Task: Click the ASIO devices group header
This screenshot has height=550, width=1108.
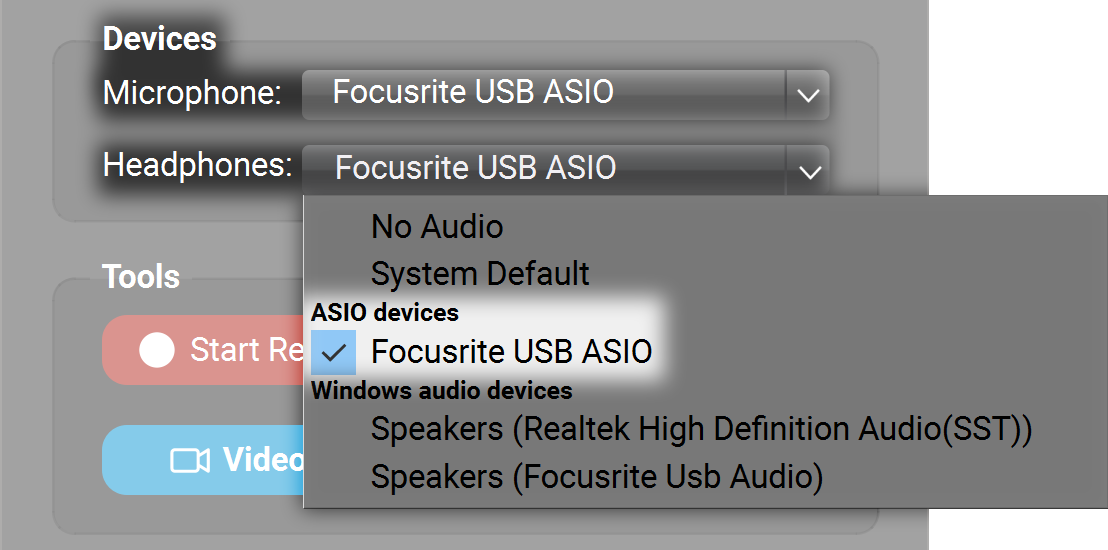Action: point(385,313)
